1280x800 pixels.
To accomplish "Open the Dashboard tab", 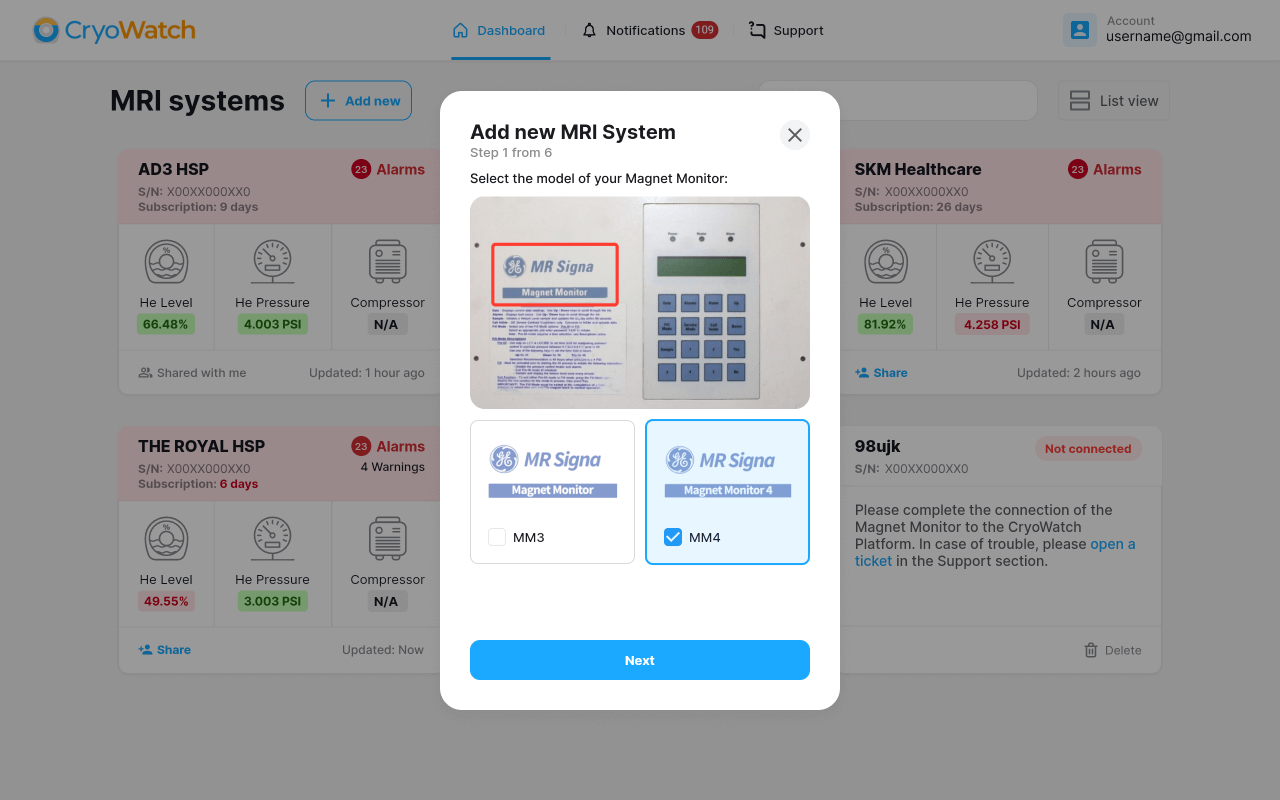I will (x=500, y=30).
